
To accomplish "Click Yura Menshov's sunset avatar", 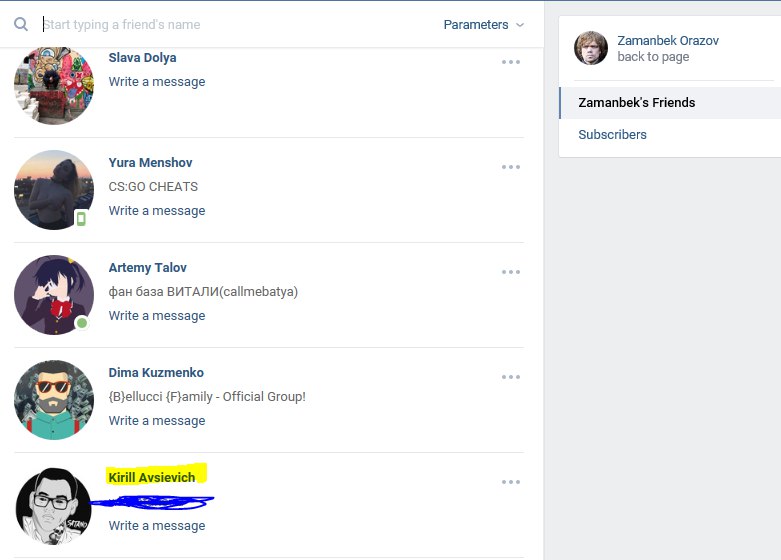I will click(54, 190).
